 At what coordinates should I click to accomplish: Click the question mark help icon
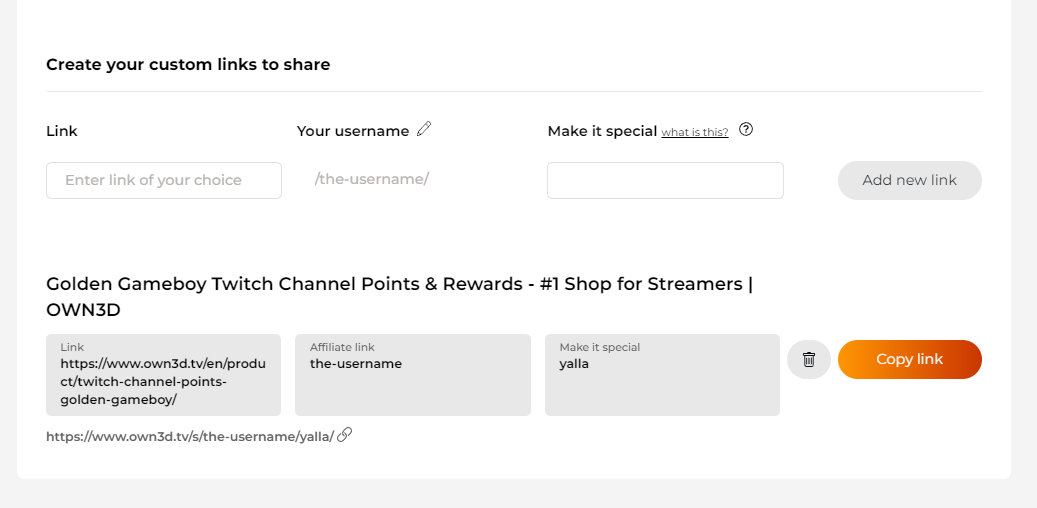pos(746,129)
